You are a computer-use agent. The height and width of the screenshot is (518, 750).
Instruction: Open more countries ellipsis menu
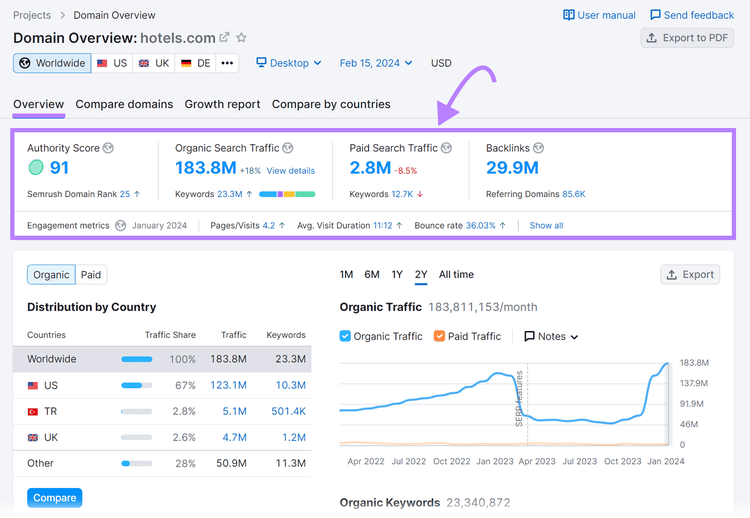point(227,63)
